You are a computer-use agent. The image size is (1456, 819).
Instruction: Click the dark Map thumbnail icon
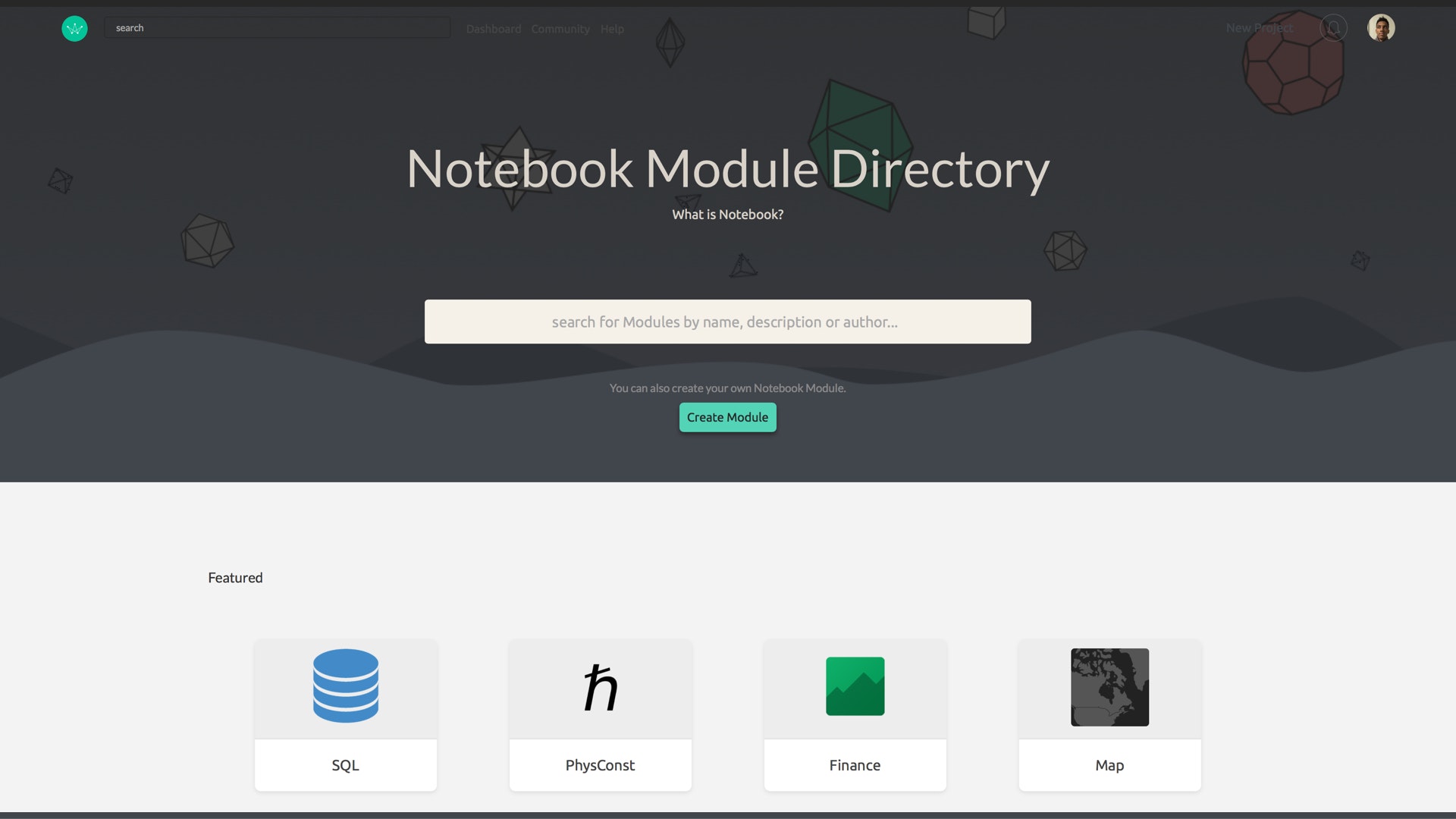(x=1109, y=687)
